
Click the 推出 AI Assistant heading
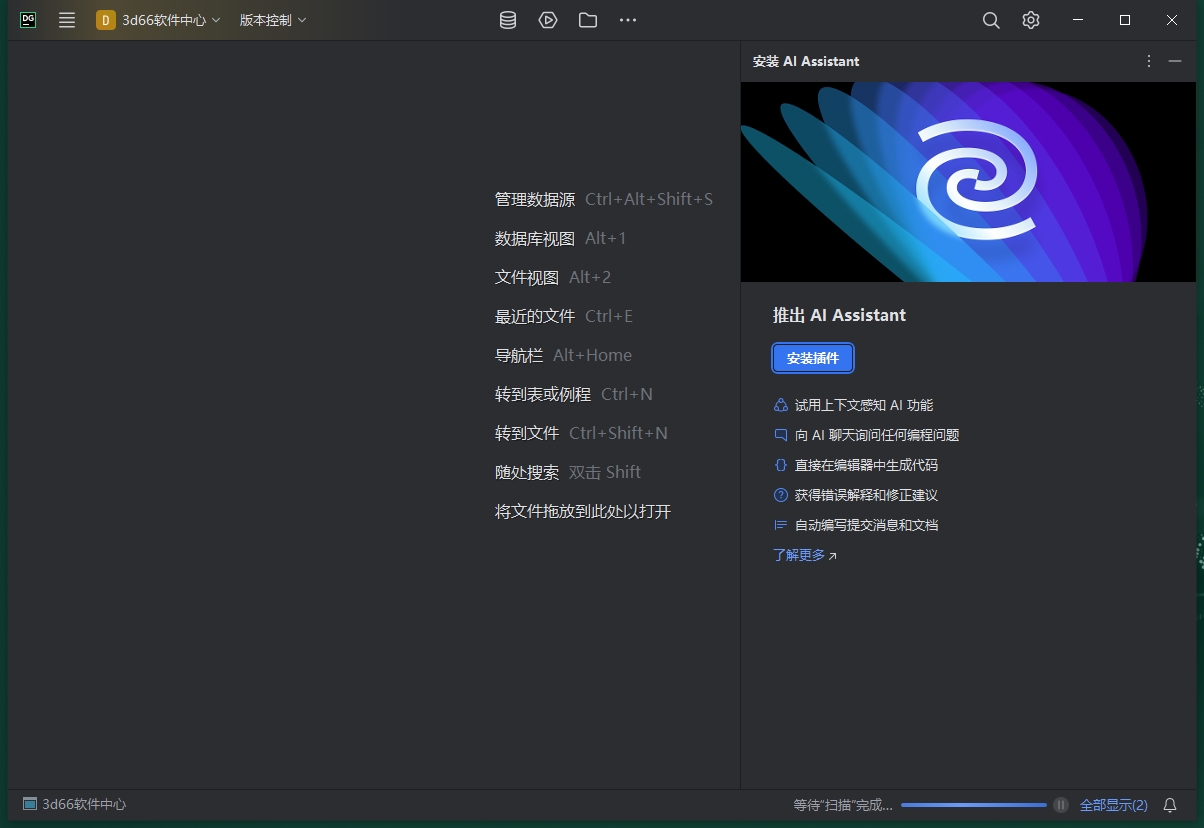[x=839, y=315]
